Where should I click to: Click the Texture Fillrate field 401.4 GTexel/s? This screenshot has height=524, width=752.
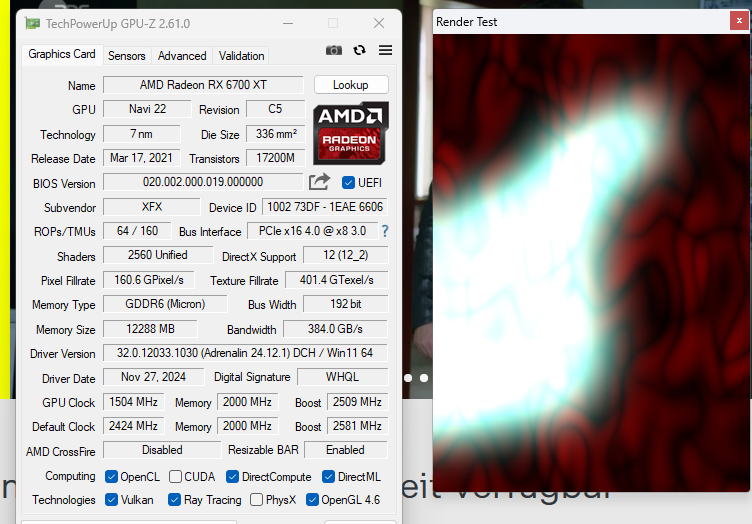336,279
